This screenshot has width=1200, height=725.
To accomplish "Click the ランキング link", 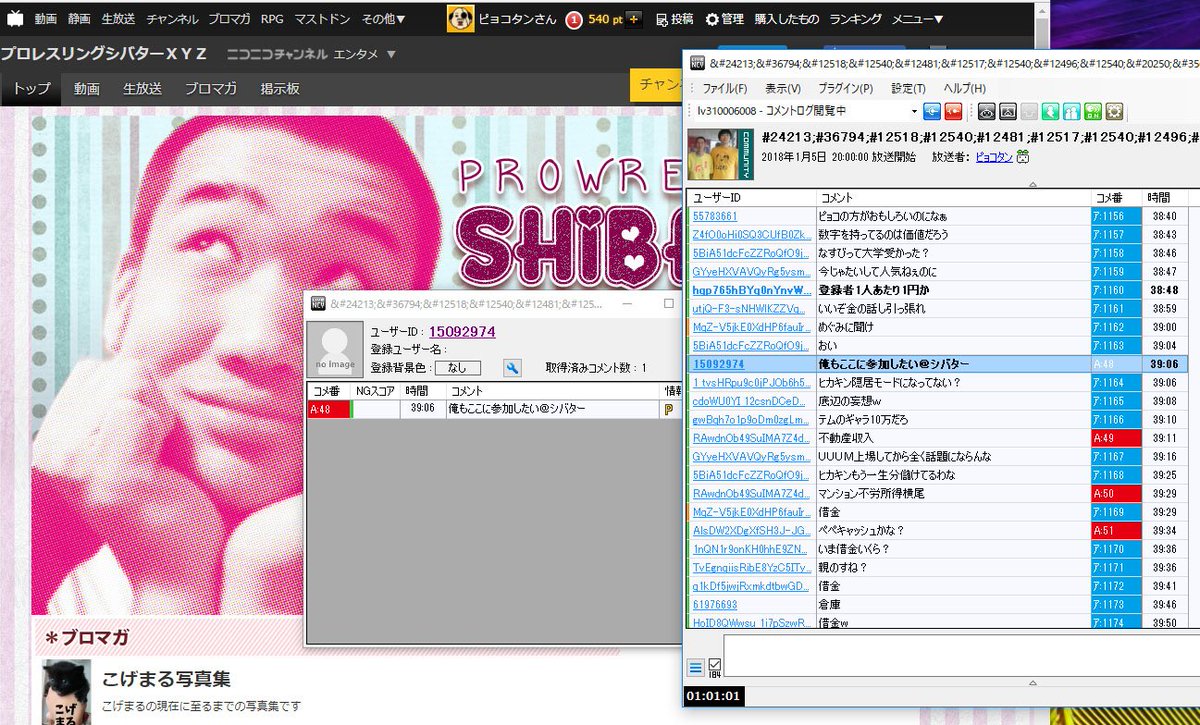I will pos(855,19).
